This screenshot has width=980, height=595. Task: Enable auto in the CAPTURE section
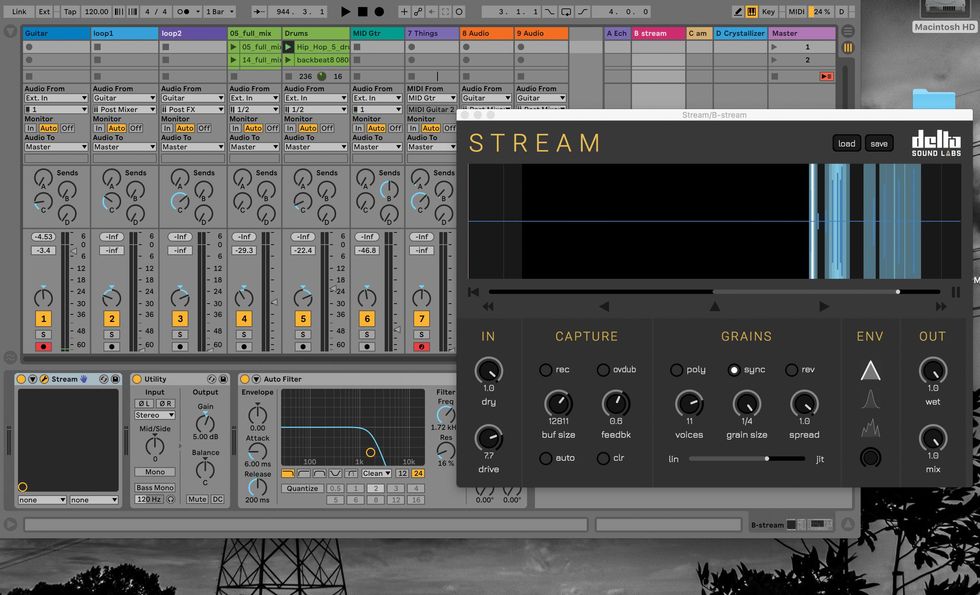tap(545, 458)
